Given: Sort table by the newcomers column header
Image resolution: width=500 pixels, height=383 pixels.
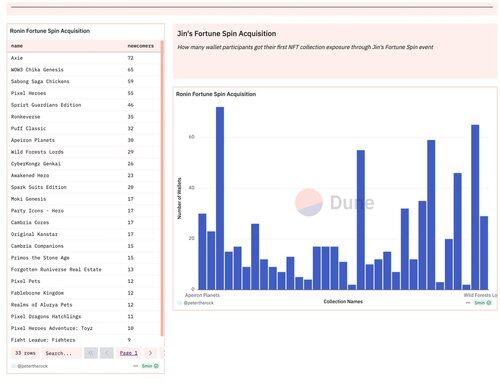Looking at the screenshot, I should [x=141, y=46].
